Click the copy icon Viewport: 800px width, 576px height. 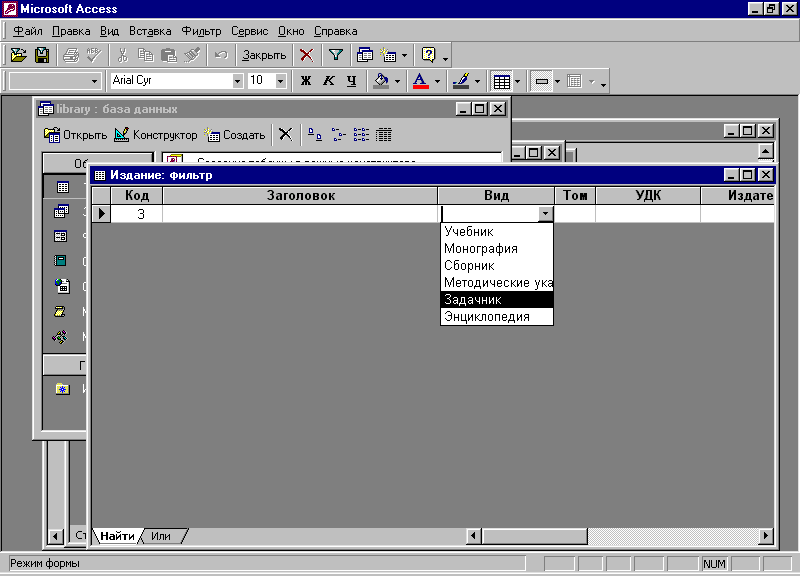146,55
